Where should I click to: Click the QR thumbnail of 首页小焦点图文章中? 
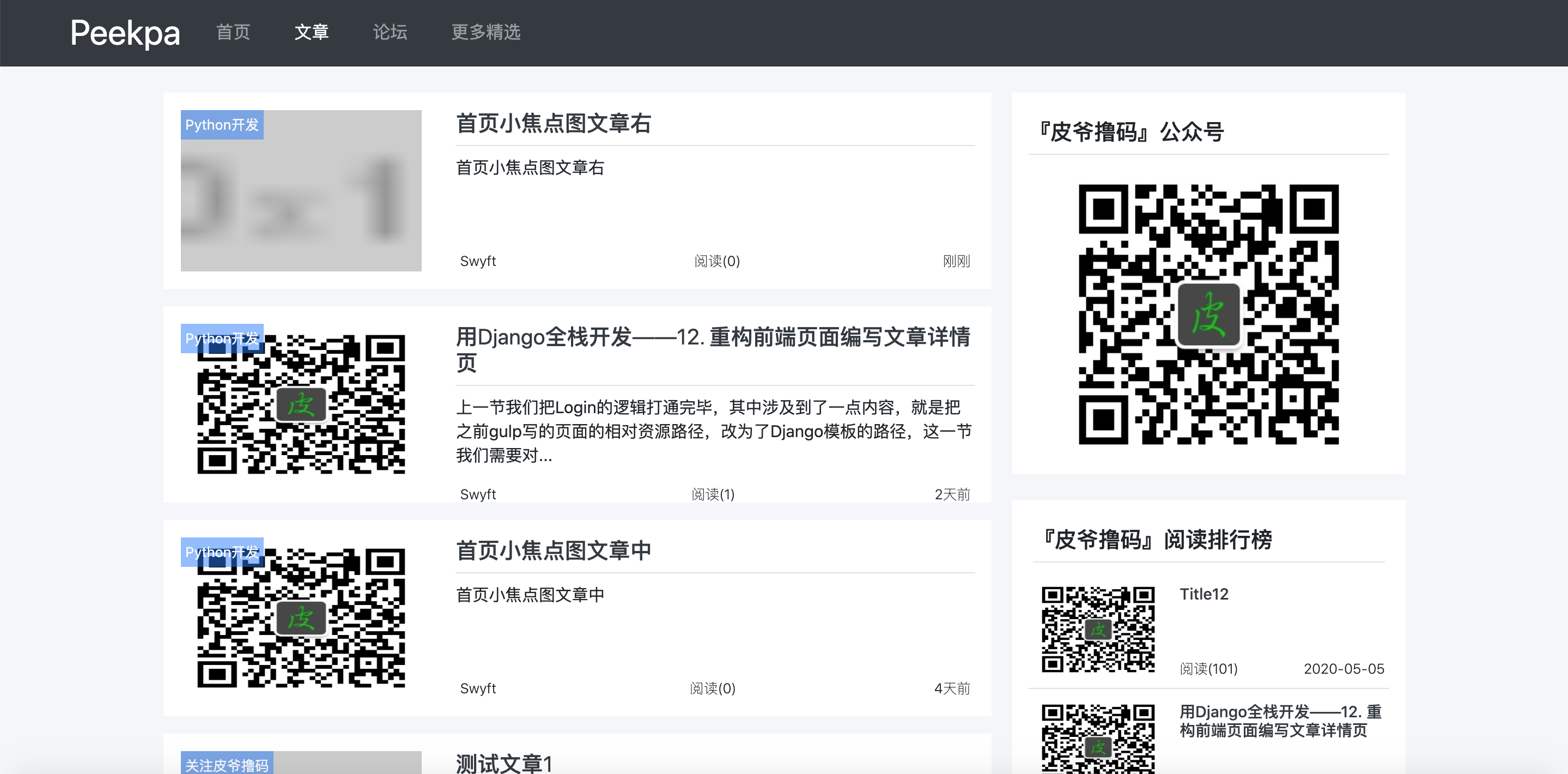301,618
